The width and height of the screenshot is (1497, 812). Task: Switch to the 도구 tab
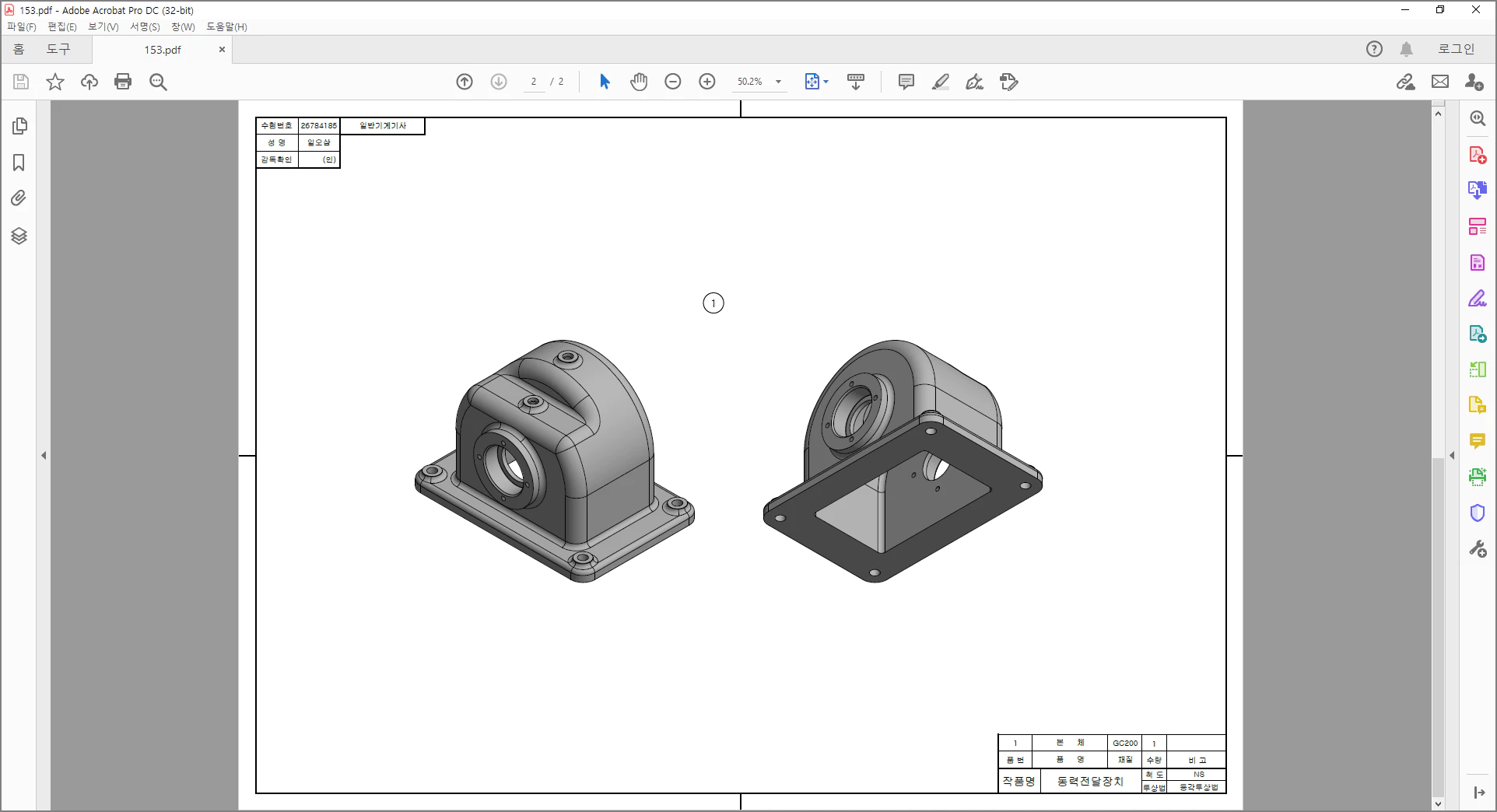[58, 49]
